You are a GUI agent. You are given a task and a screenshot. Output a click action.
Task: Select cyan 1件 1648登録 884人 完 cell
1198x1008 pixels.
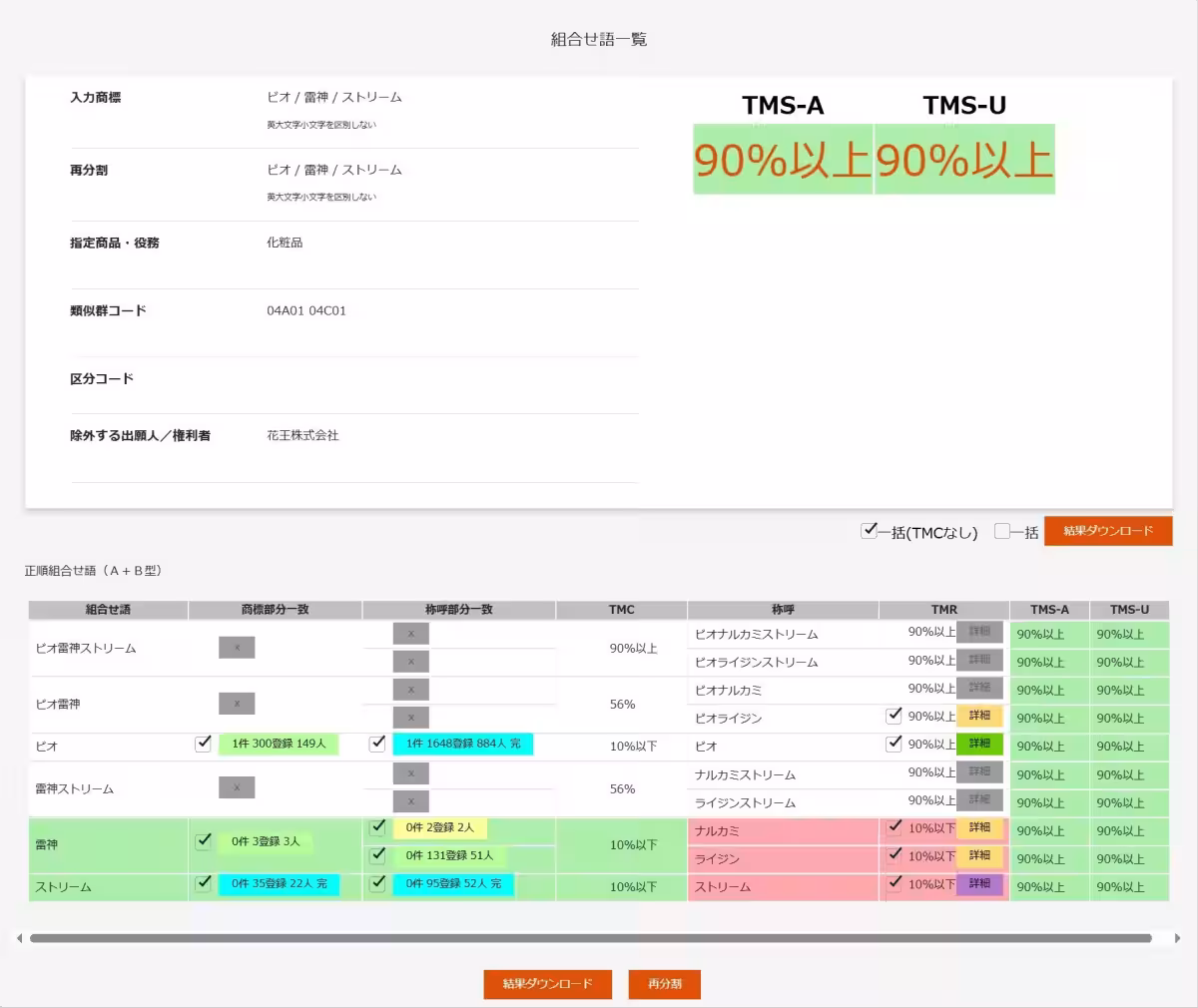coord(463,744)
